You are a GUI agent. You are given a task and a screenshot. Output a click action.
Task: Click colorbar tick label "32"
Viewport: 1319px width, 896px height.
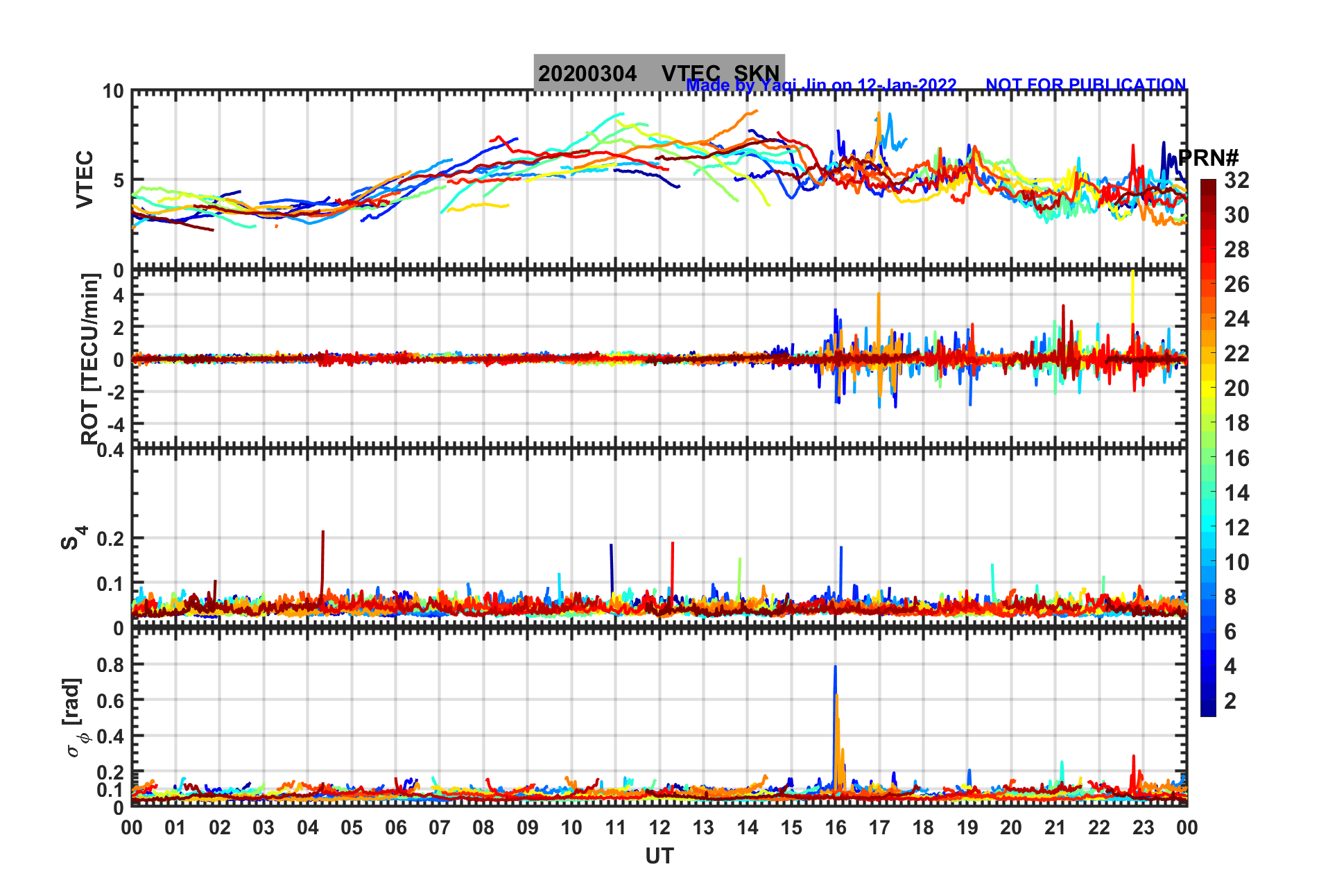click(1236, 180)
